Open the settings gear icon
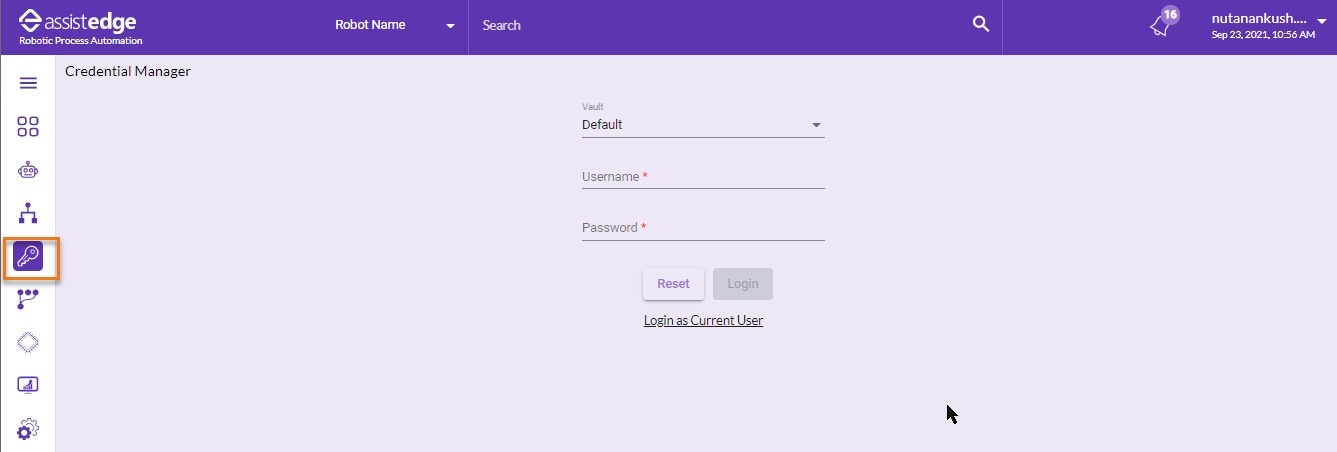 coord(28,430)
